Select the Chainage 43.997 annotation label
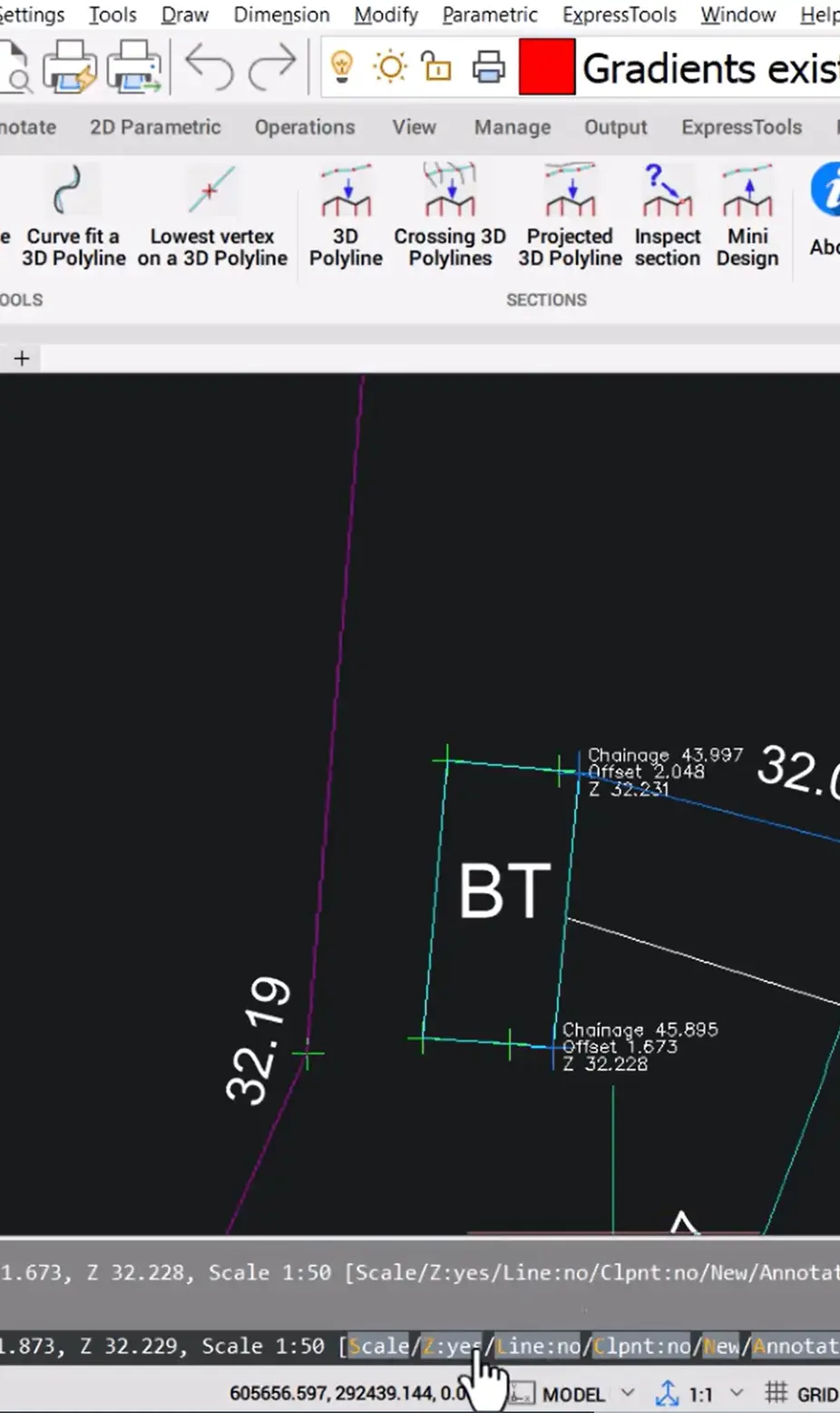Image resolution: width=840 pixels, height=1413 pixels. (665, 755)
